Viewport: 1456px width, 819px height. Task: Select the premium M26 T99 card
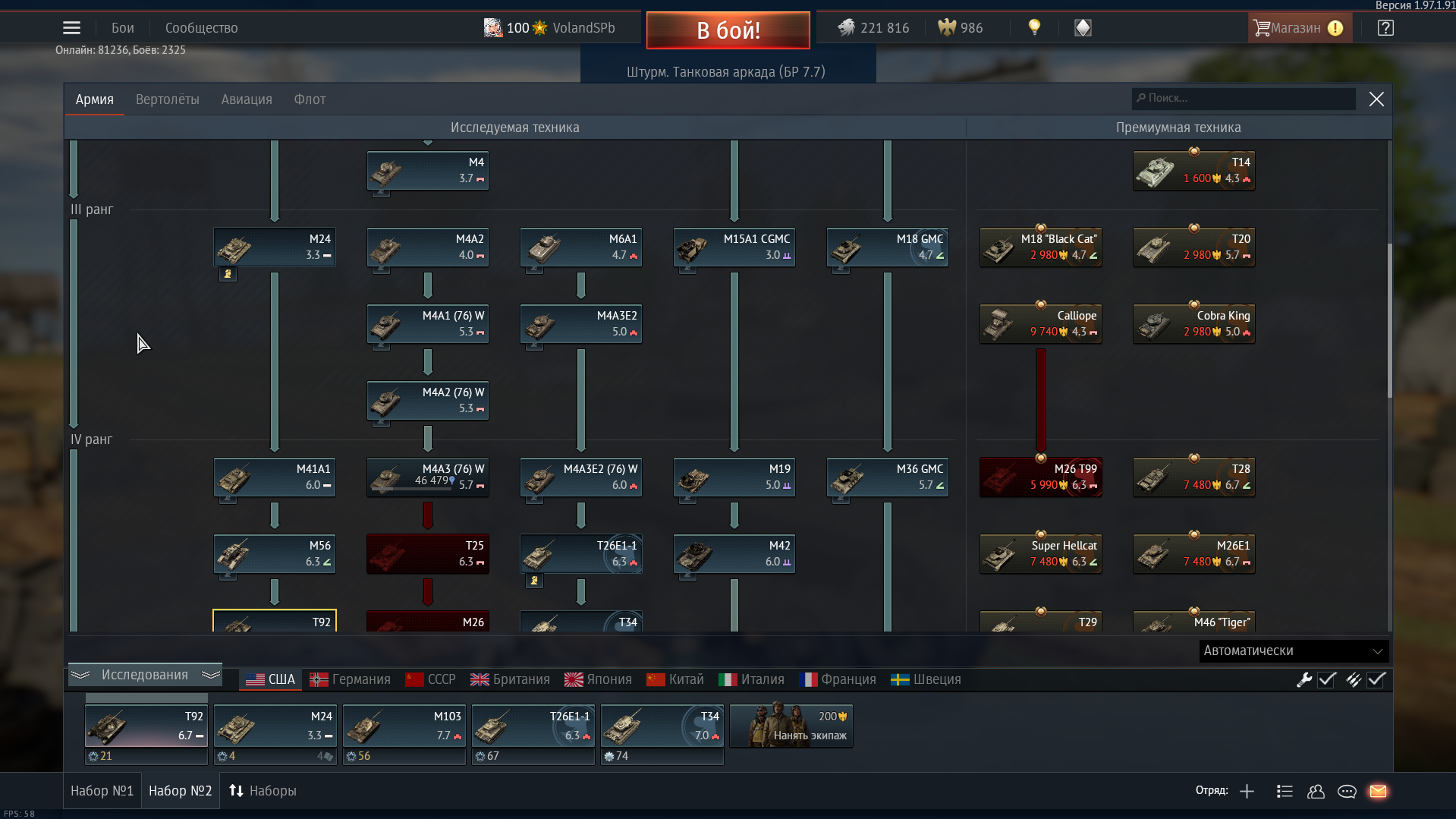(x=1041, y=477)
